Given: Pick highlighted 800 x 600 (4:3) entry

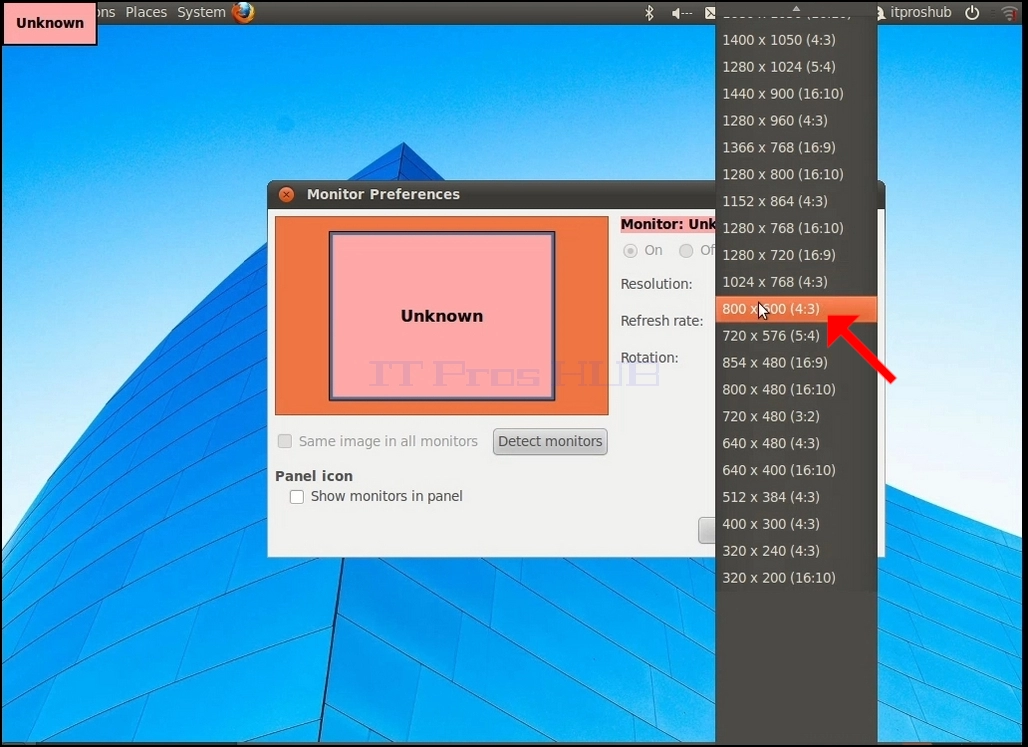Looking at the screenshot, I should tap(796, 309).
